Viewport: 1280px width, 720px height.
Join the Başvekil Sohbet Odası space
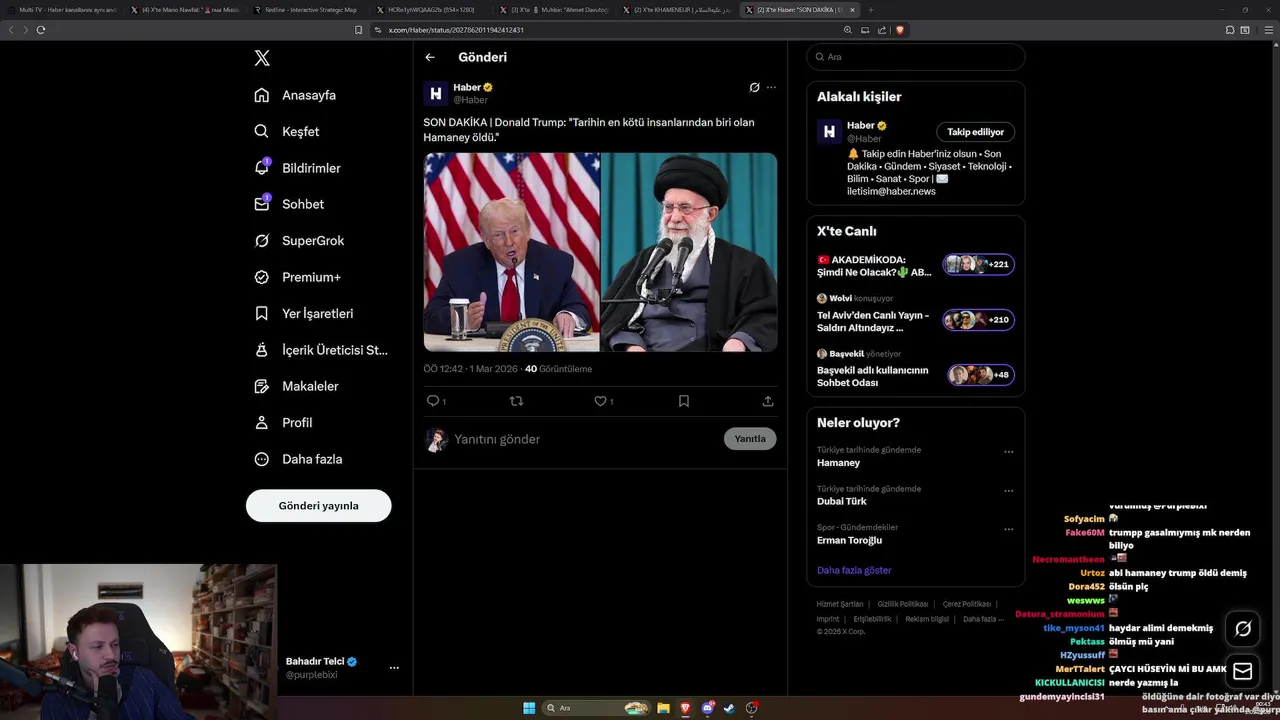pyautogui.click(x=916, y=370)
